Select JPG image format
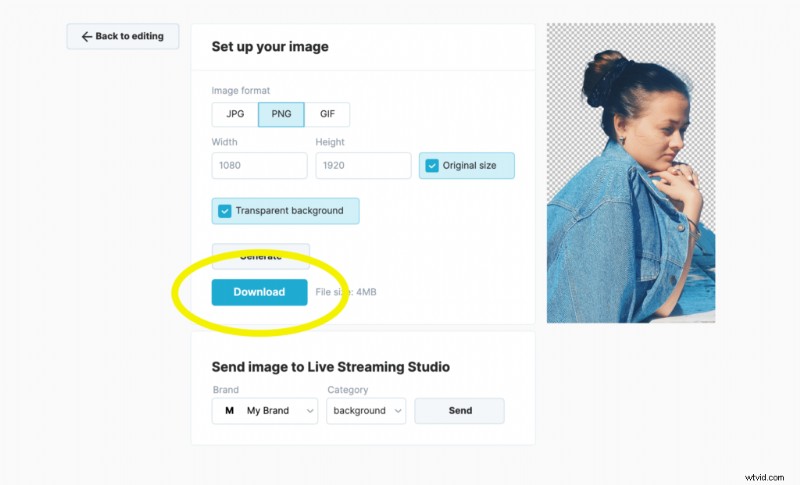The height and width of the screenshot is (485, 800). click(235, 114)
